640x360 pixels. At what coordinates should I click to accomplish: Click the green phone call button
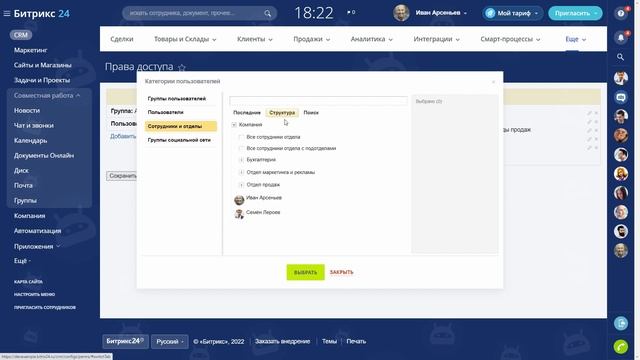621,347
